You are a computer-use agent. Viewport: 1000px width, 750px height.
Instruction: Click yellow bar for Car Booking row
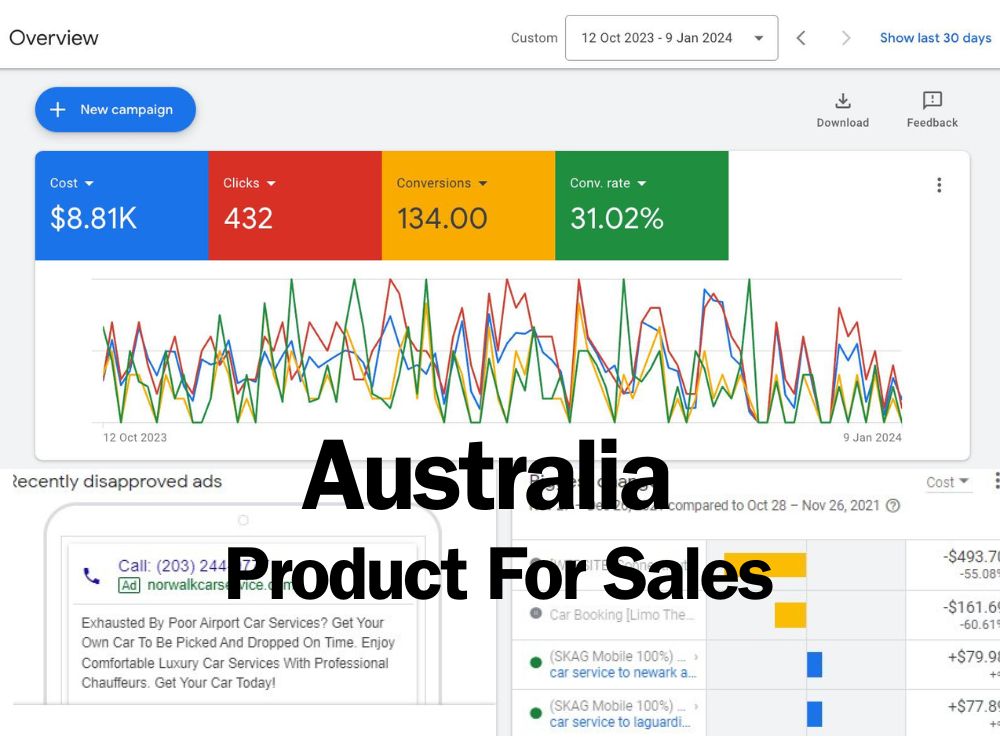coord(790,615)
